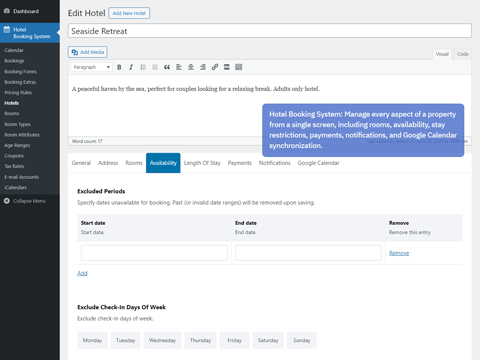This screenshot has width=480, height=360.
Task: Open Room Attributes in the sidebar
Action: coord(22,135)
